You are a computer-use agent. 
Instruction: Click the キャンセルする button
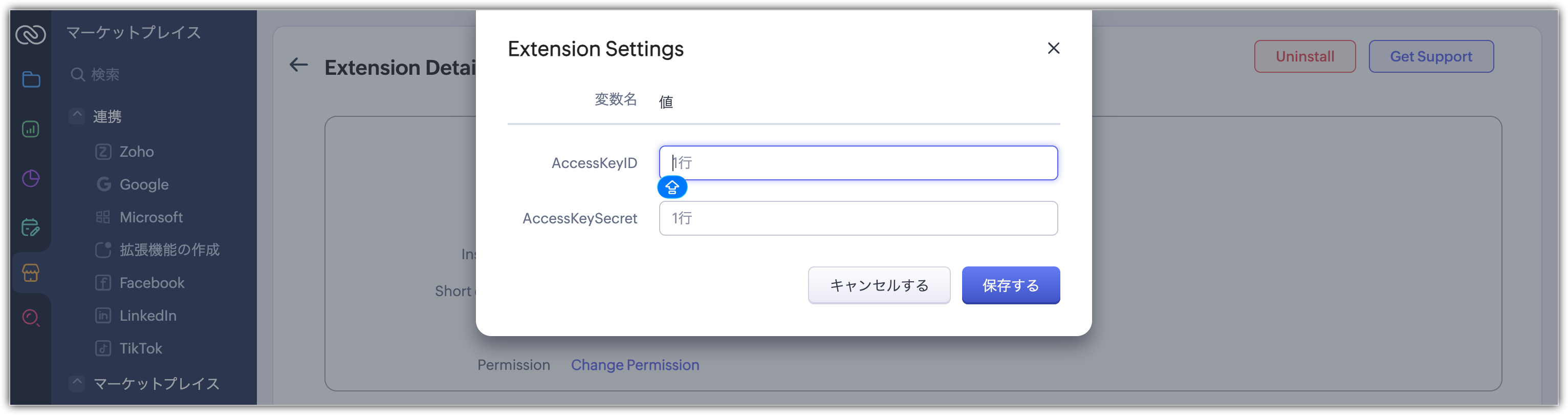[x=878, y=285]
